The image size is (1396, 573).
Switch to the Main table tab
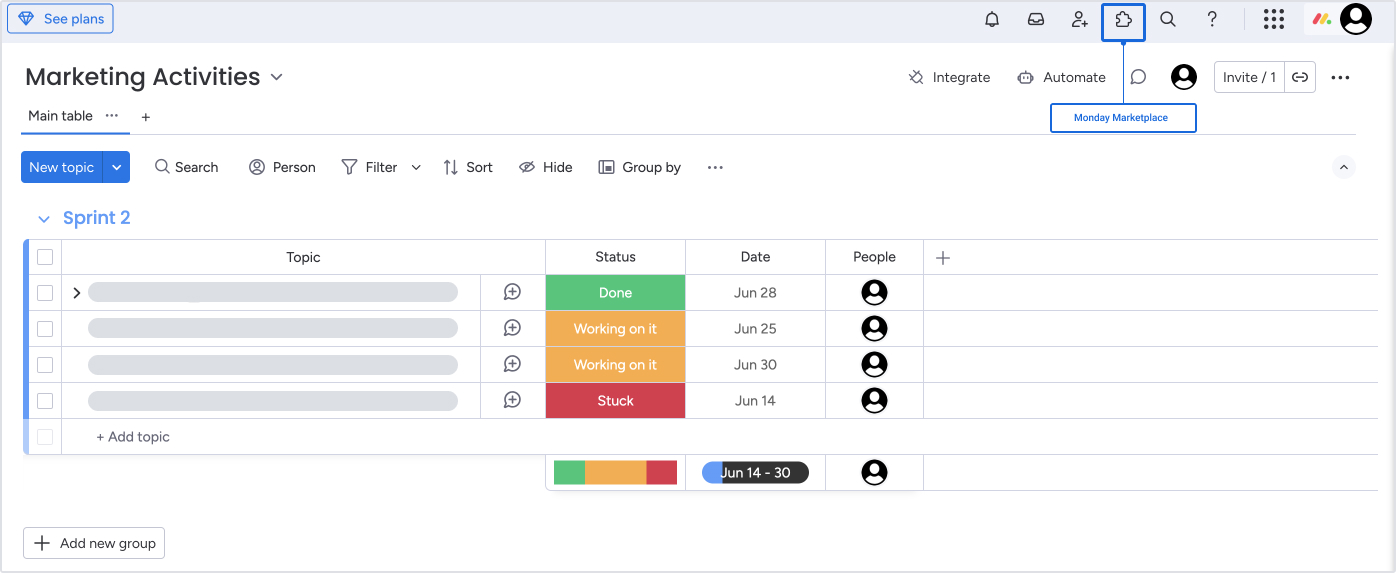coord(60,116)
